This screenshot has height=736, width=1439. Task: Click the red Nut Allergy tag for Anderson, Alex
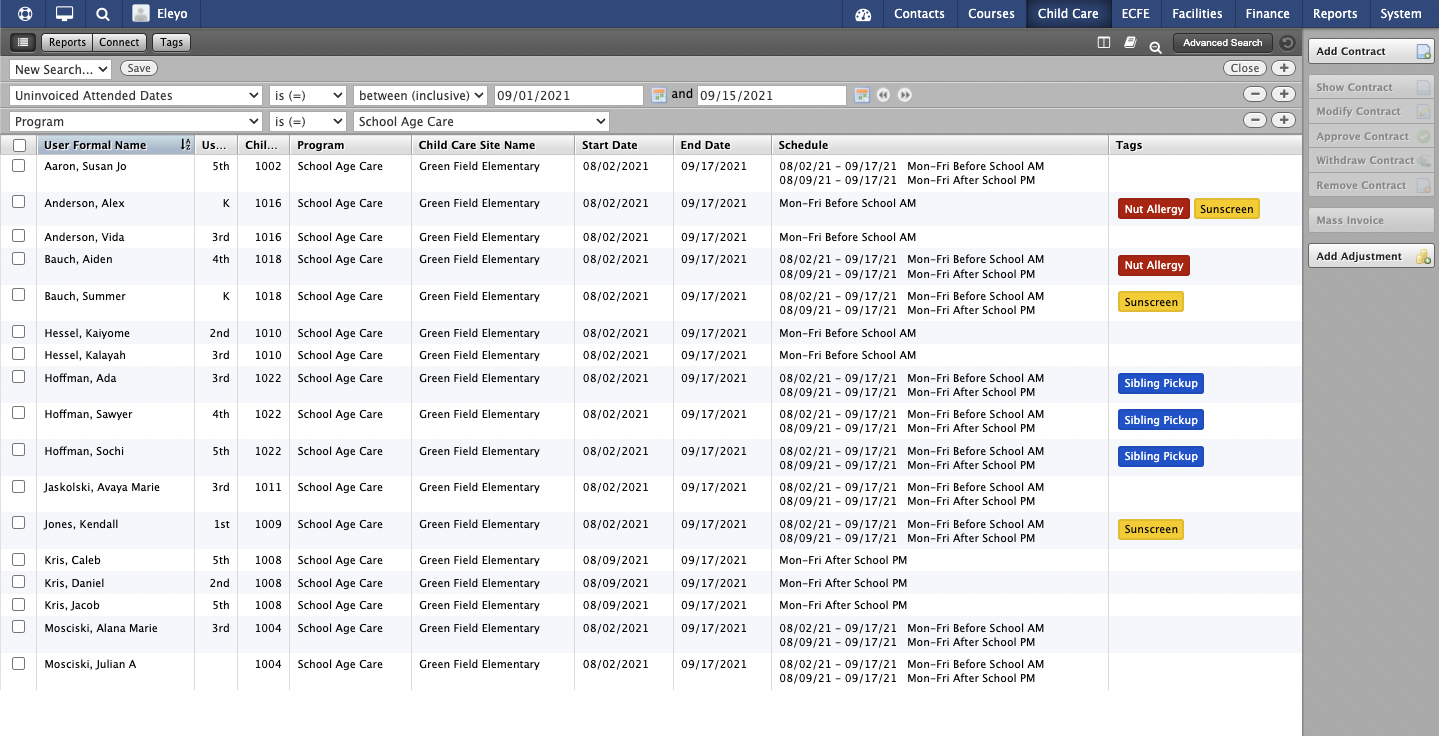1153,209
